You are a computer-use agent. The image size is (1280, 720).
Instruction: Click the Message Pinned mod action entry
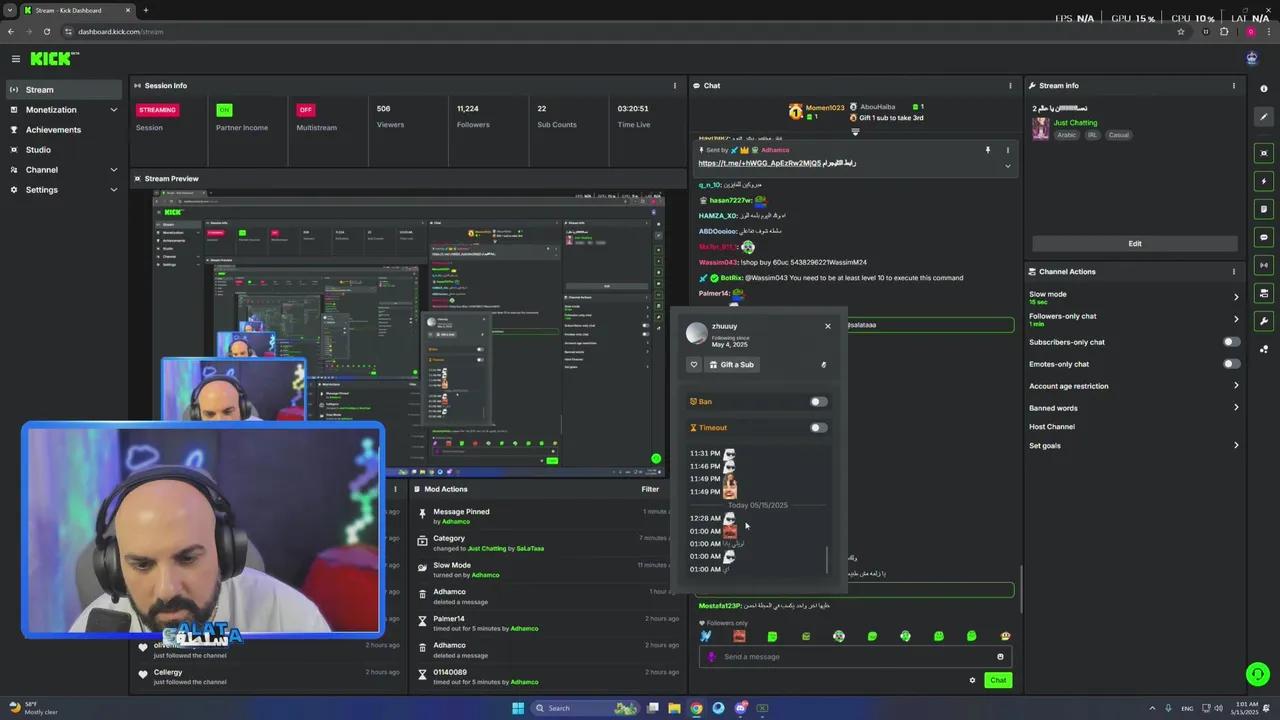(x=545, y=516)
